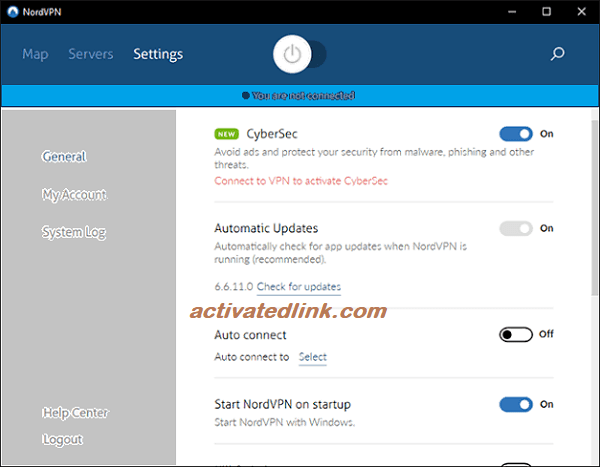Screen dimensions: 600x467
Task: Switch to the Map tab
Action: tap(35, 54)
